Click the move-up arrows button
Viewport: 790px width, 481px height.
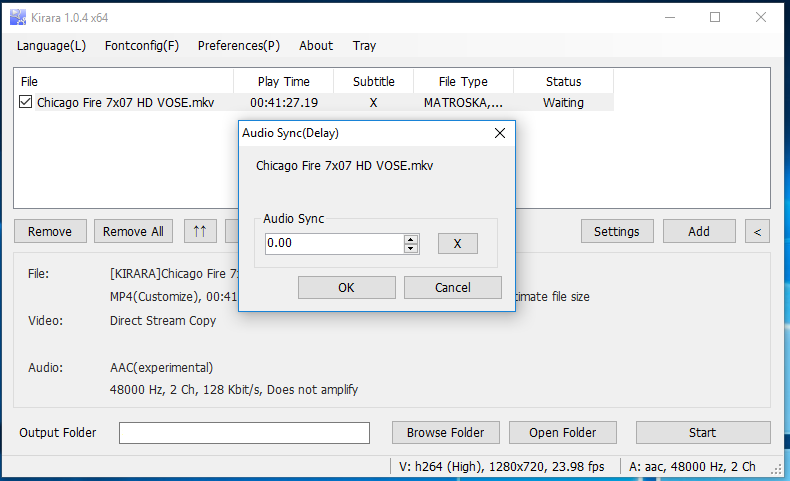(199, 231)
